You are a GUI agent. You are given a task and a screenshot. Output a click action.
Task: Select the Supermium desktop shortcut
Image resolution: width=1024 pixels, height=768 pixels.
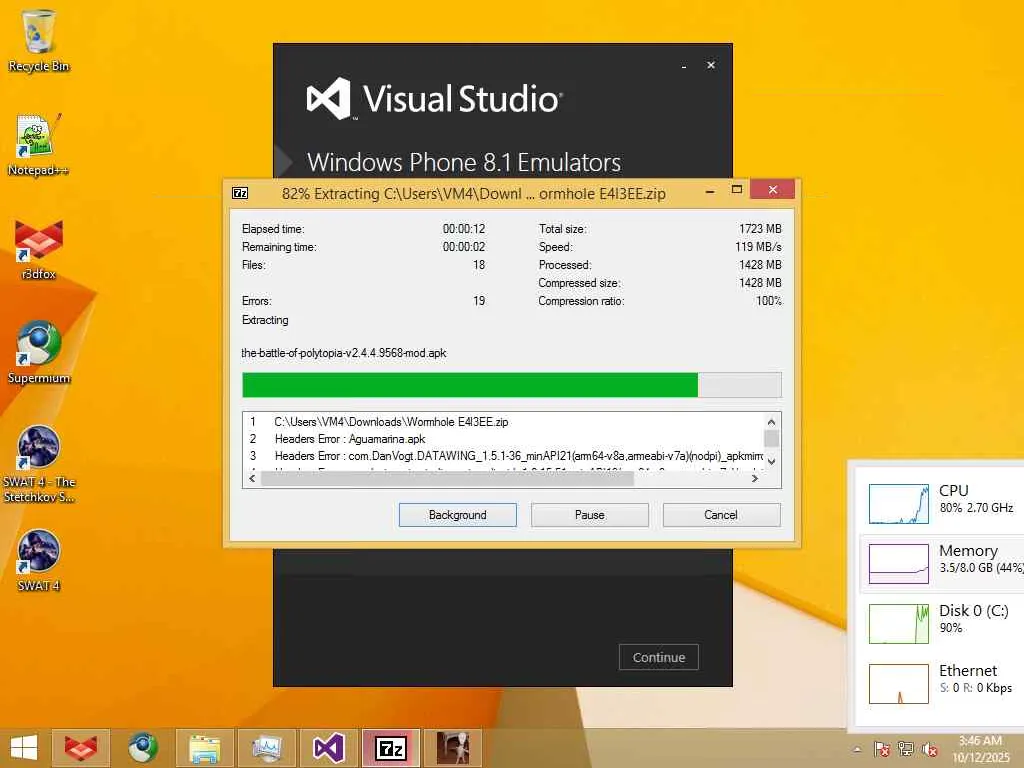pyautogui.click(x=39, y=353)
